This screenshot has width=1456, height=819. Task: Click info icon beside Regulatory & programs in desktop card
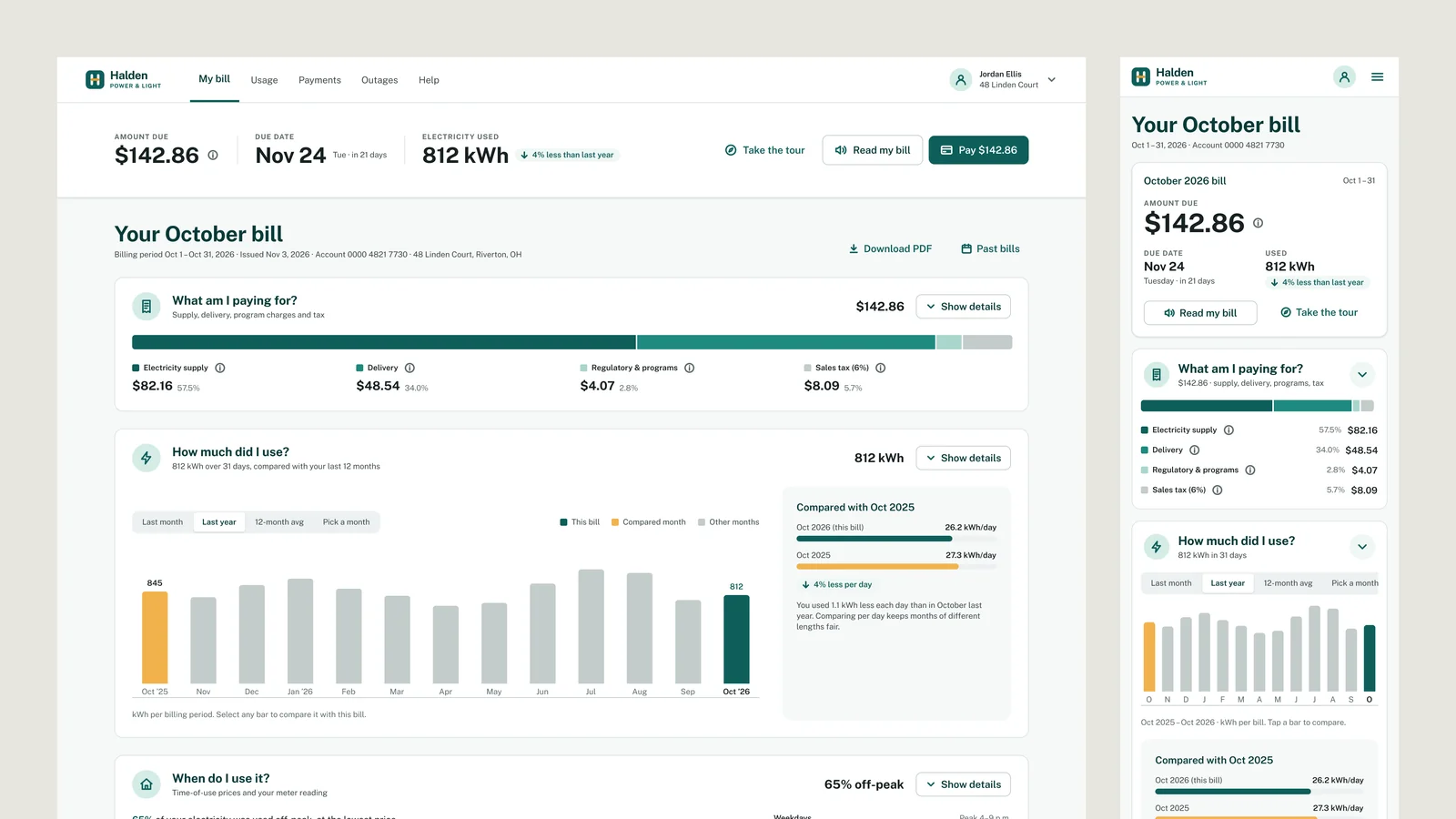[690, 368]
